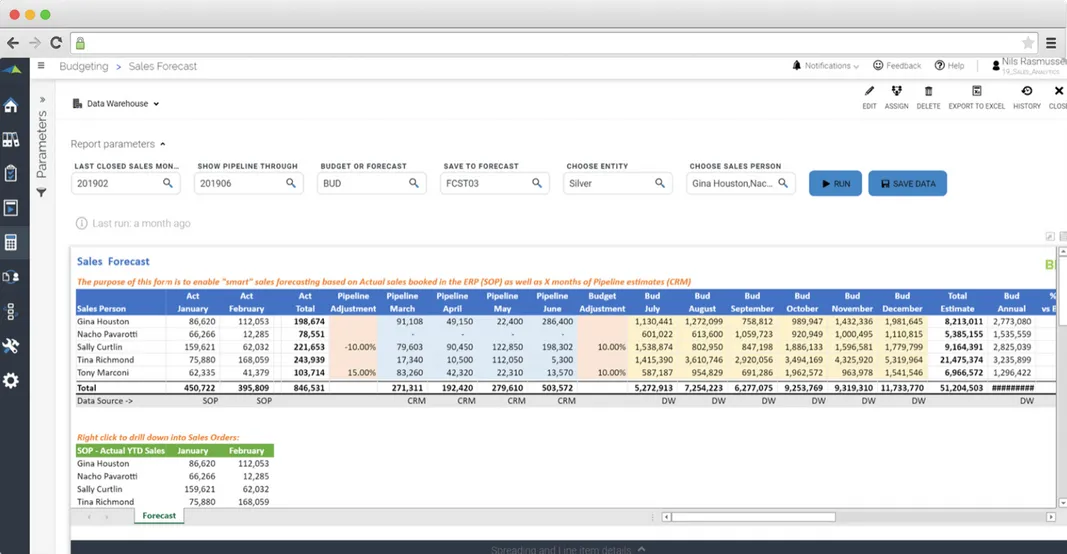
Task: Expand the Parameters side panel chevron
Action: (x=42, y=99)
